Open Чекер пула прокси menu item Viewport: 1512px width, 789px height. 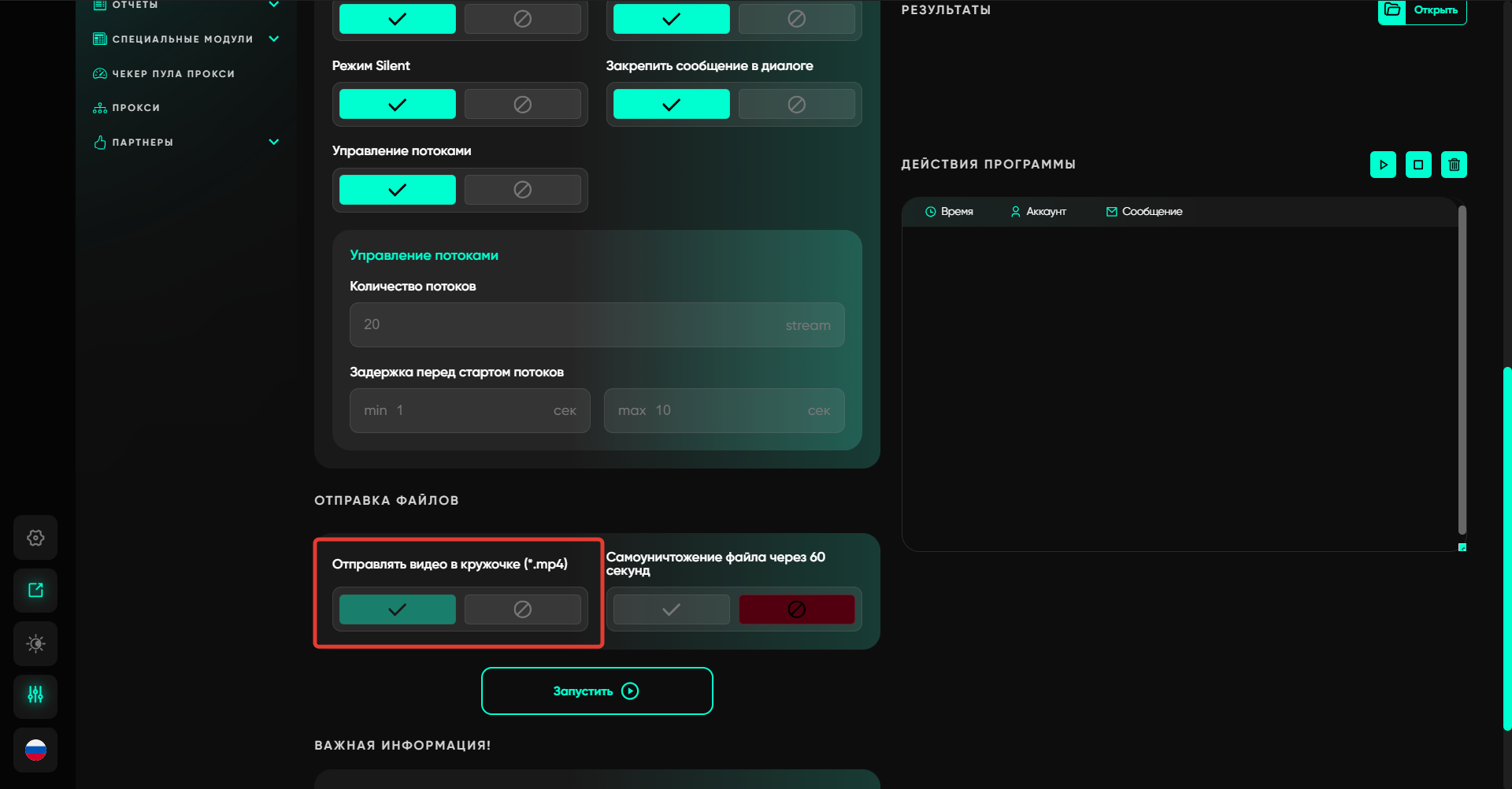coord(173,74)
